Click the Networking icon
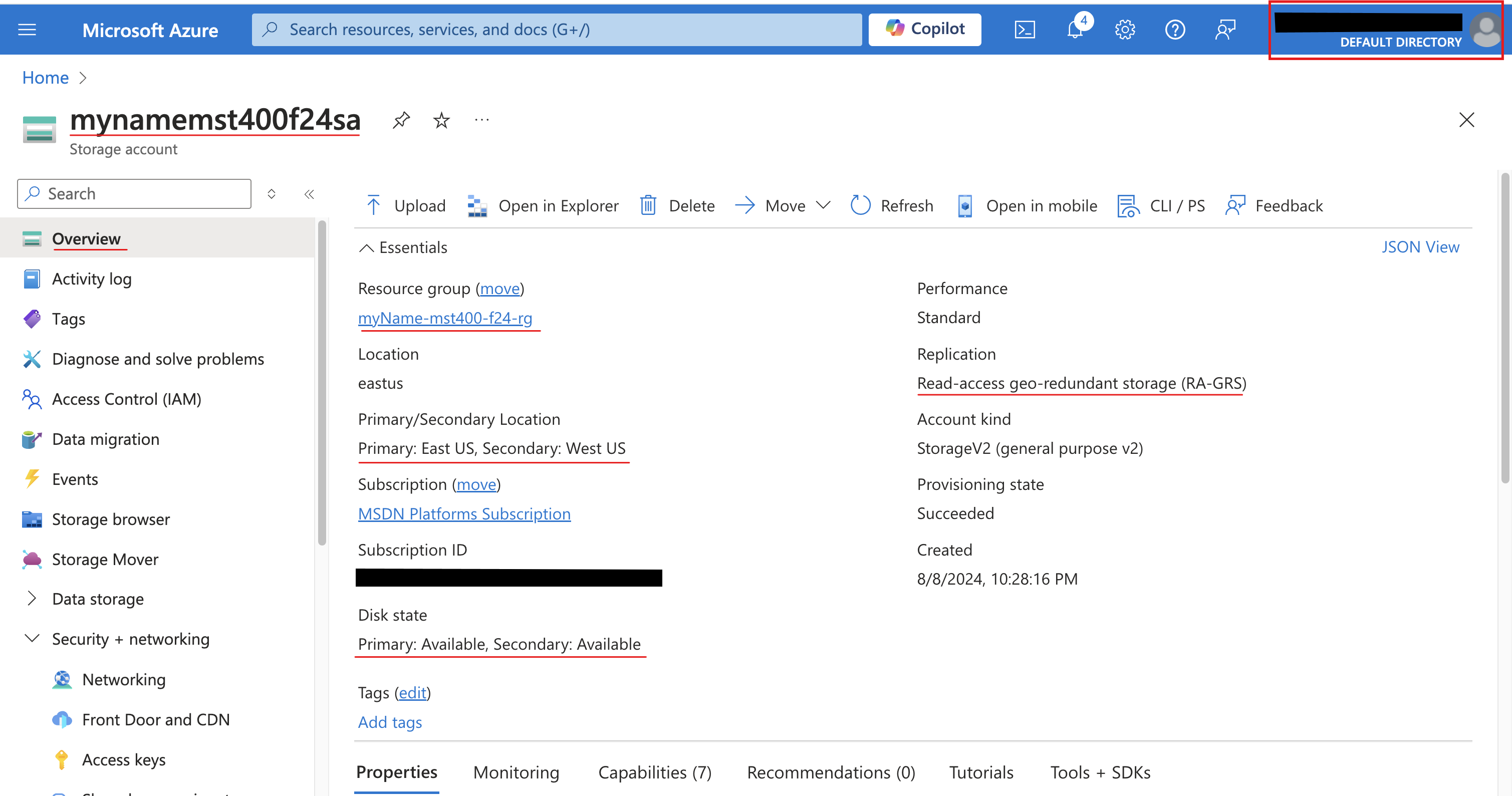The height and width of the screenshot is (796, 1512). pos(62,679)
